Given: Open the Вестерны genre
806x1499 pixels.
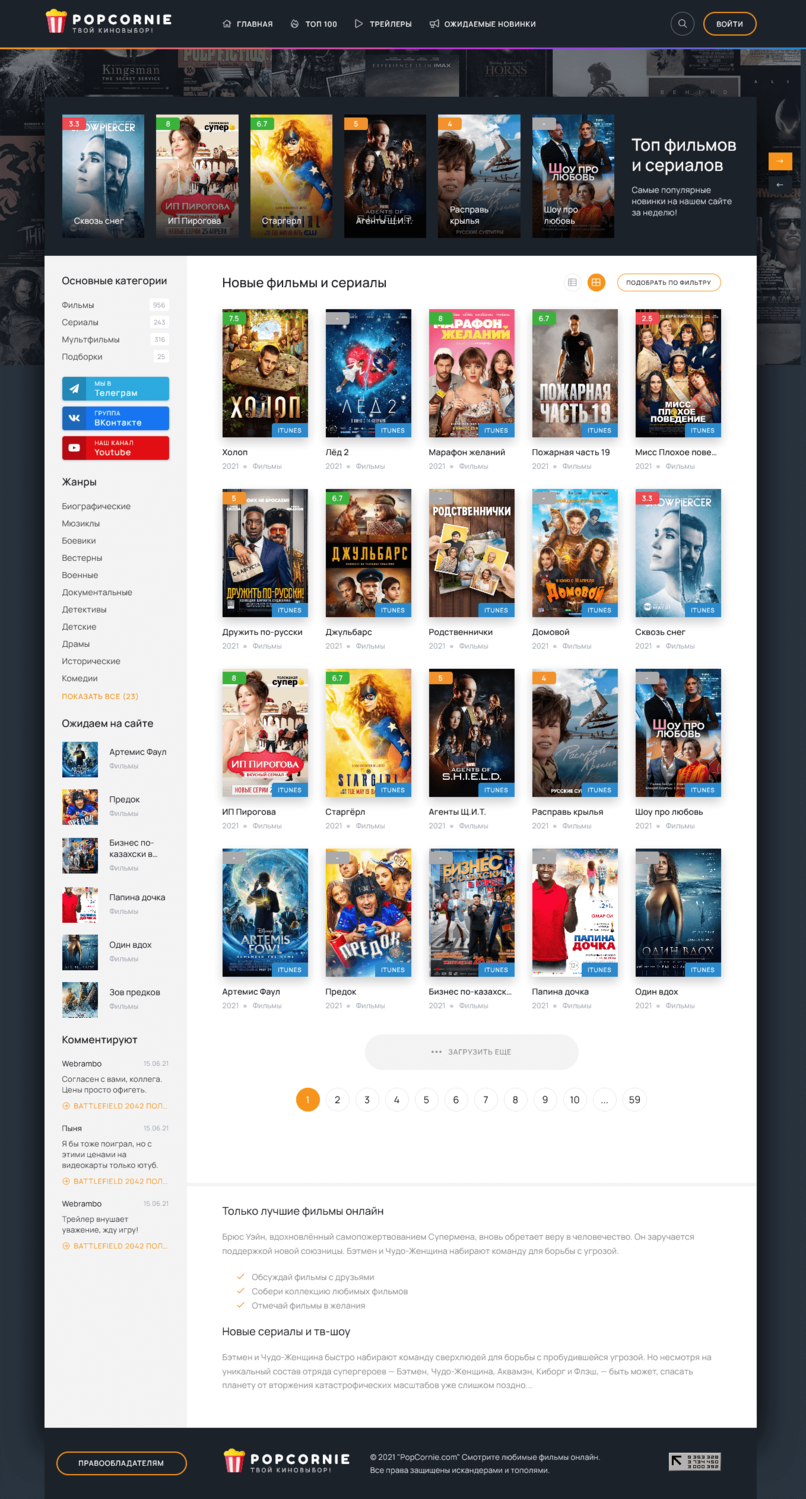Looking at the screenshot, I should tap(82, 558).
